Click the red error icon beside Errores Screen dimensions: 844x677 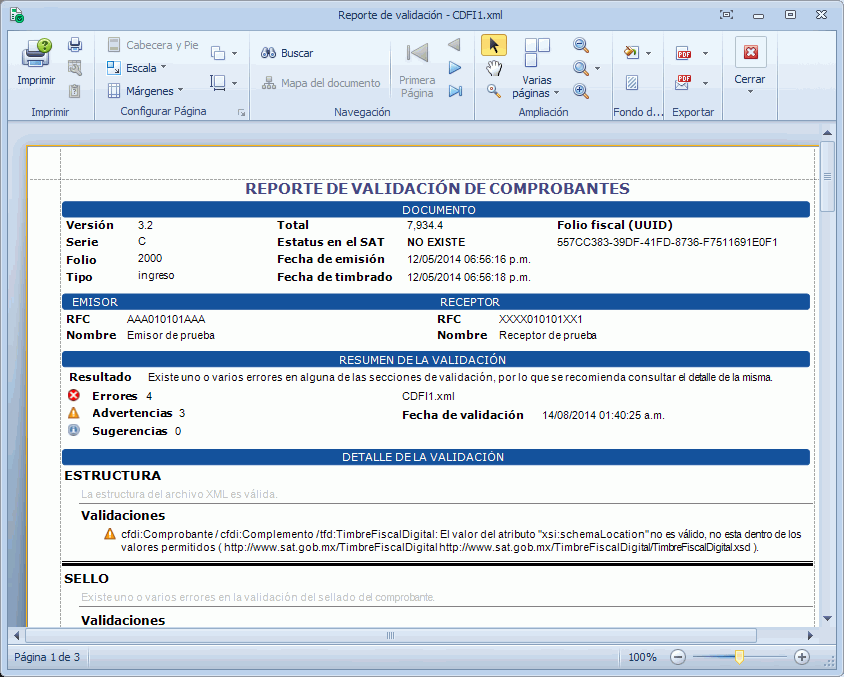74,396
